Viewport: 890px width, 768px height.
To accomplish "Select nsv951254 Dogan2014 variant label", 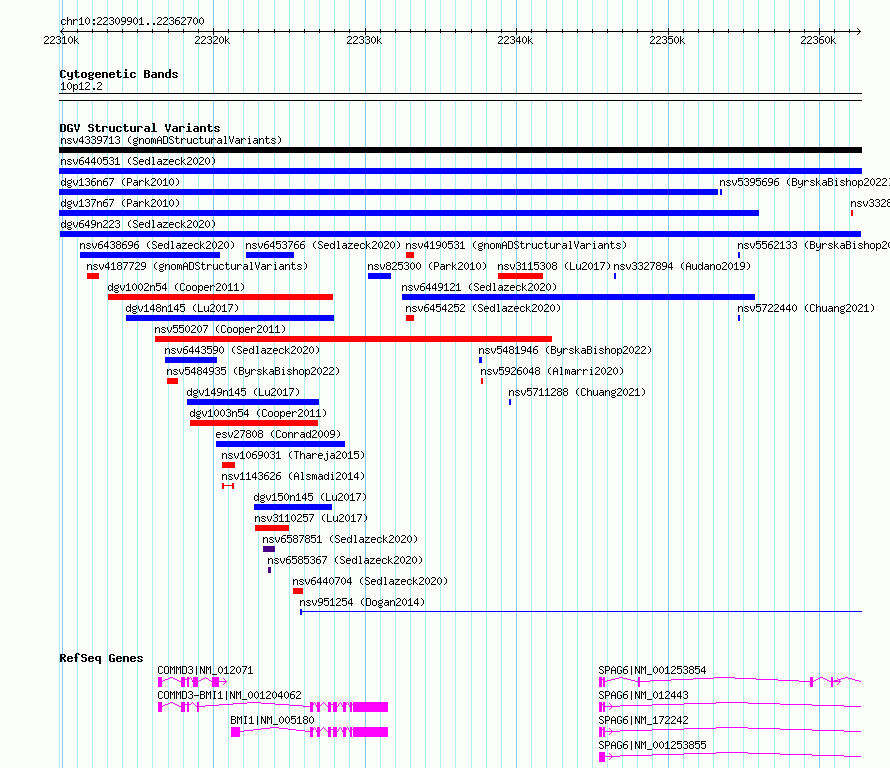I will click(362, 602).
